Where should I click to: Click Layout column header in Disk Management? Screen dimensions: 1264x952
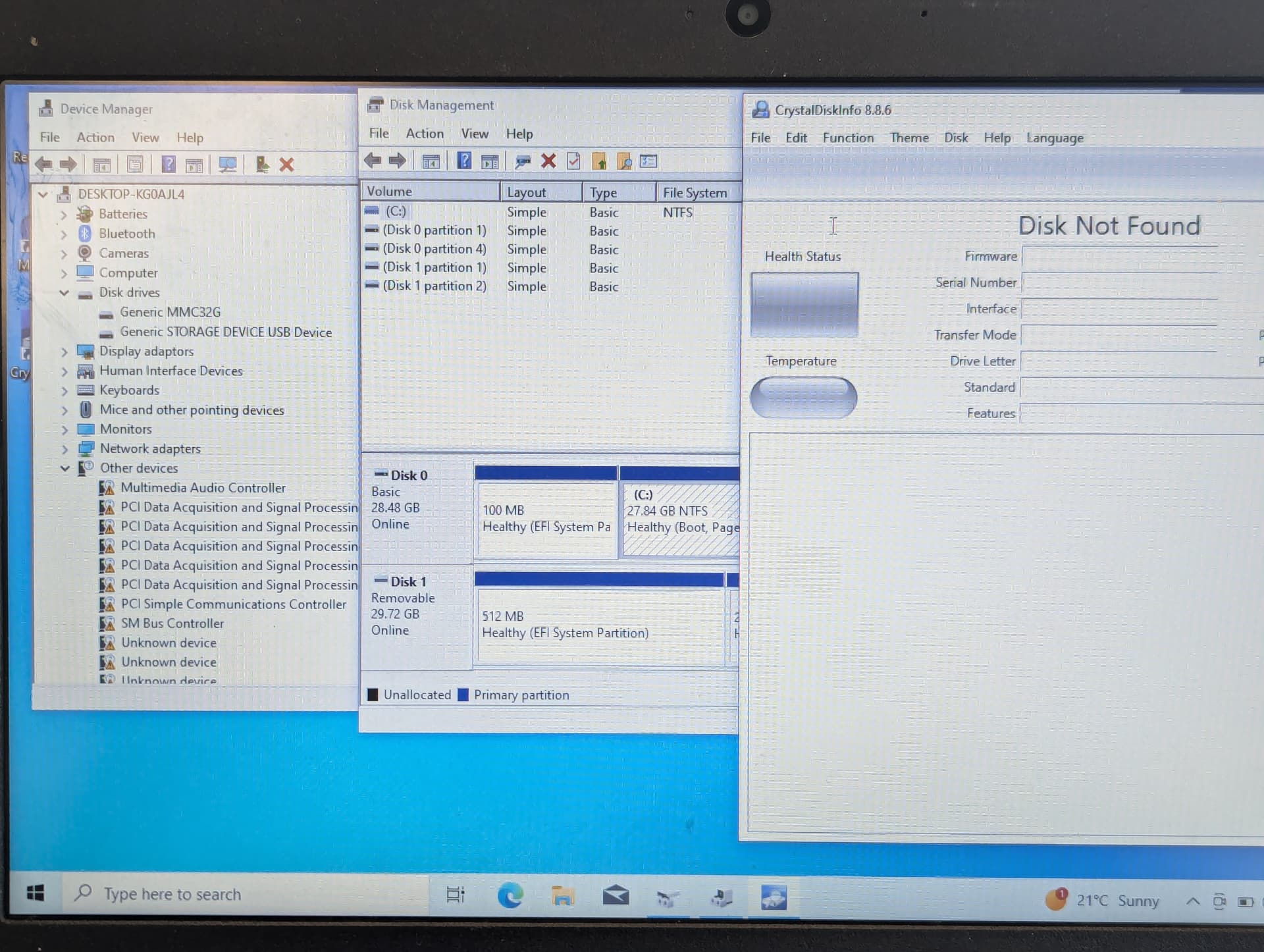[x=541, y=192]
